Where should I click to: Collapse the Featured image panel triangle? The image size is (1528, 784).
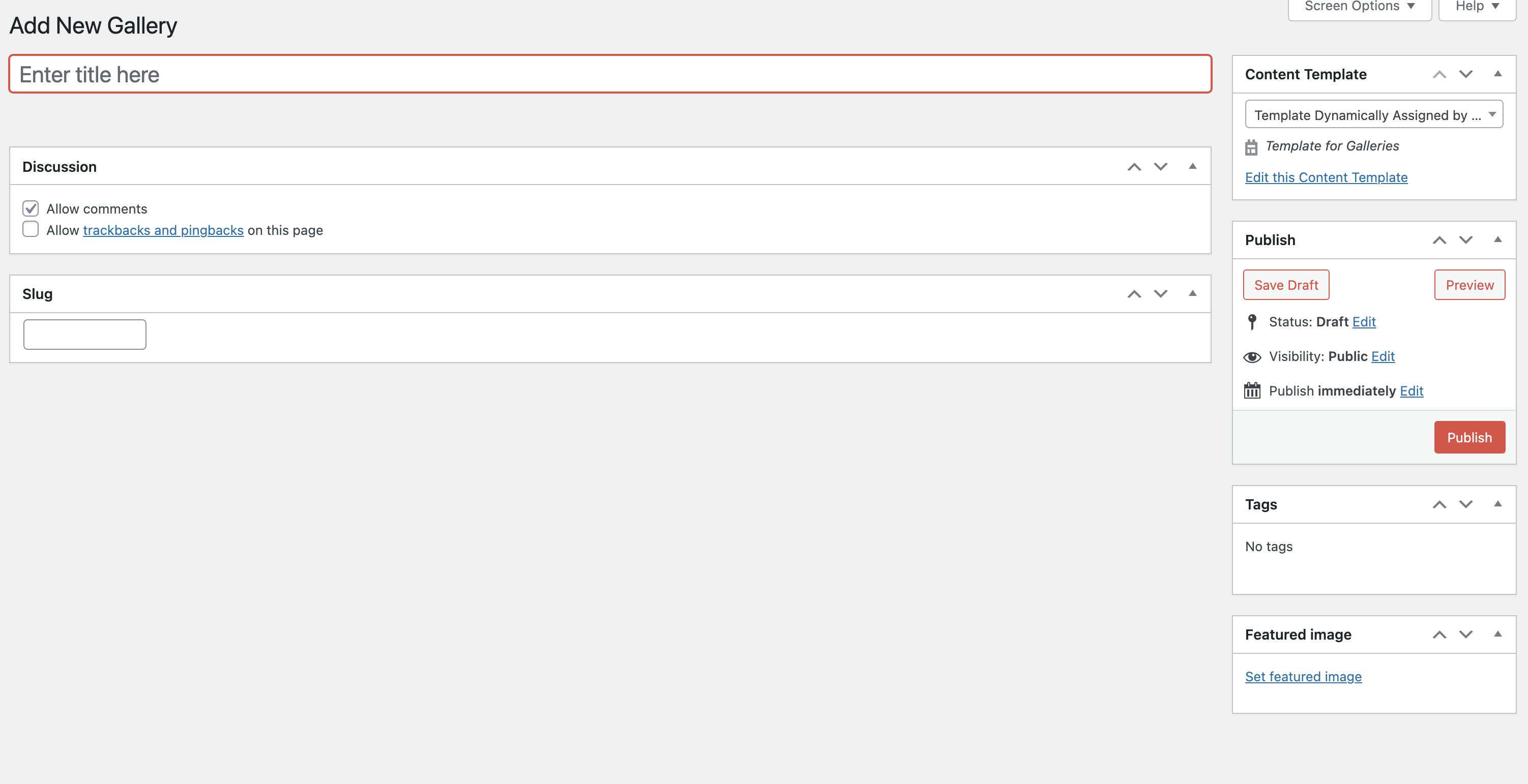1497,634
